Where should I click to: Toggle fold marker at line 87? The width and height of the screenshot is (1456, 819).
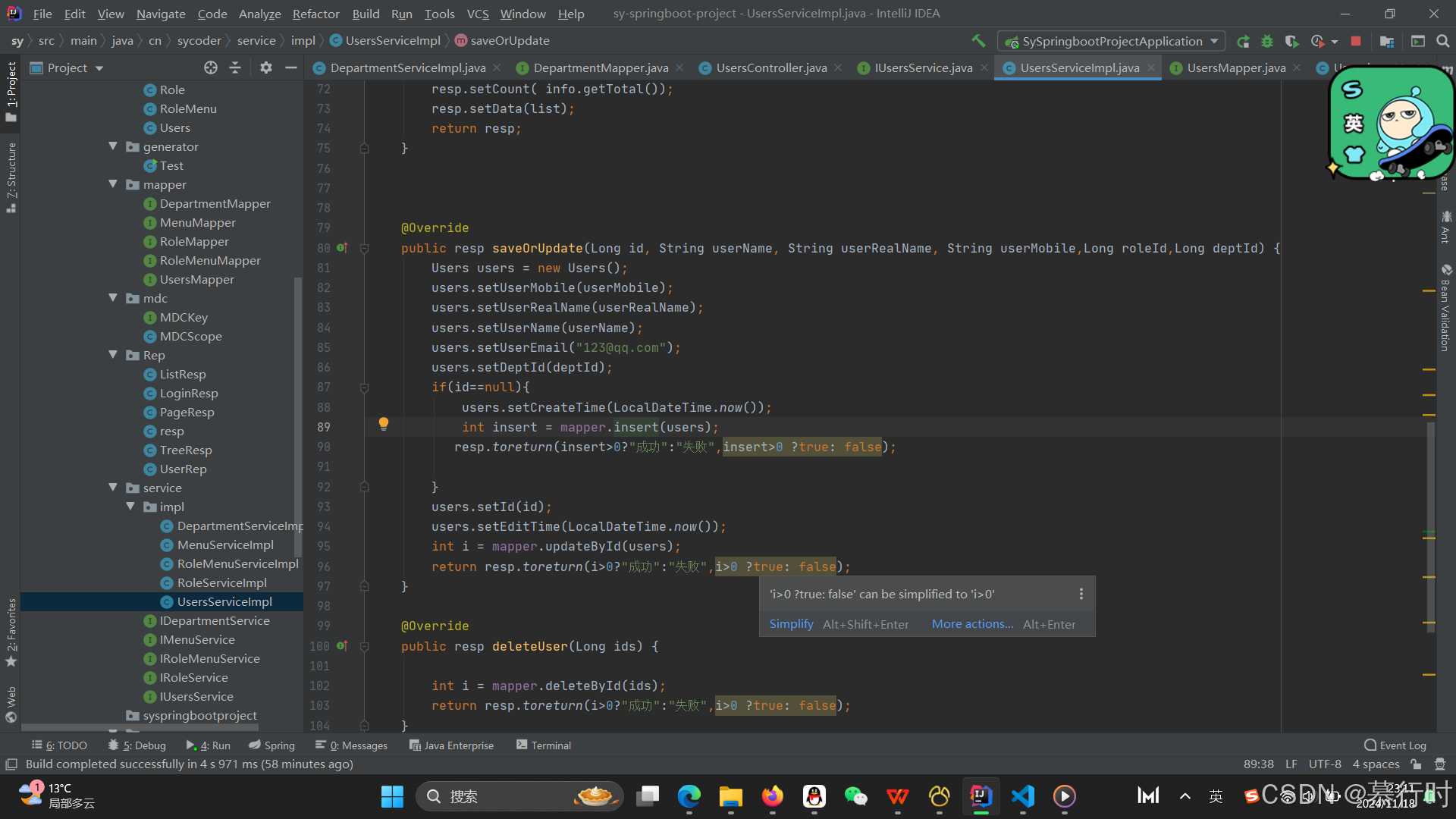364,388
